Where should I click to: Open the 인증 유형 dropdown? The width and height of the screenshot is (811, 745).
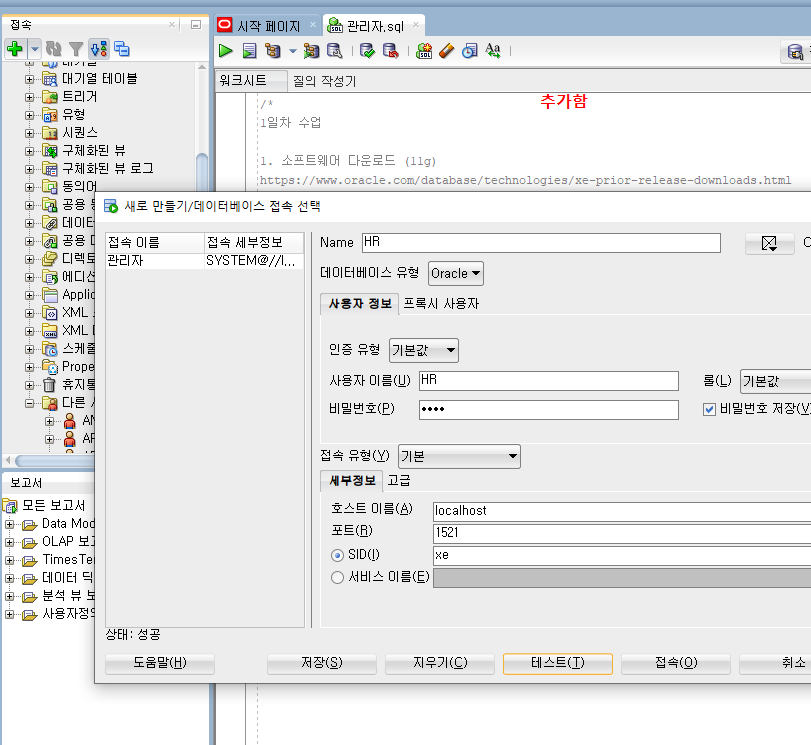424,351
